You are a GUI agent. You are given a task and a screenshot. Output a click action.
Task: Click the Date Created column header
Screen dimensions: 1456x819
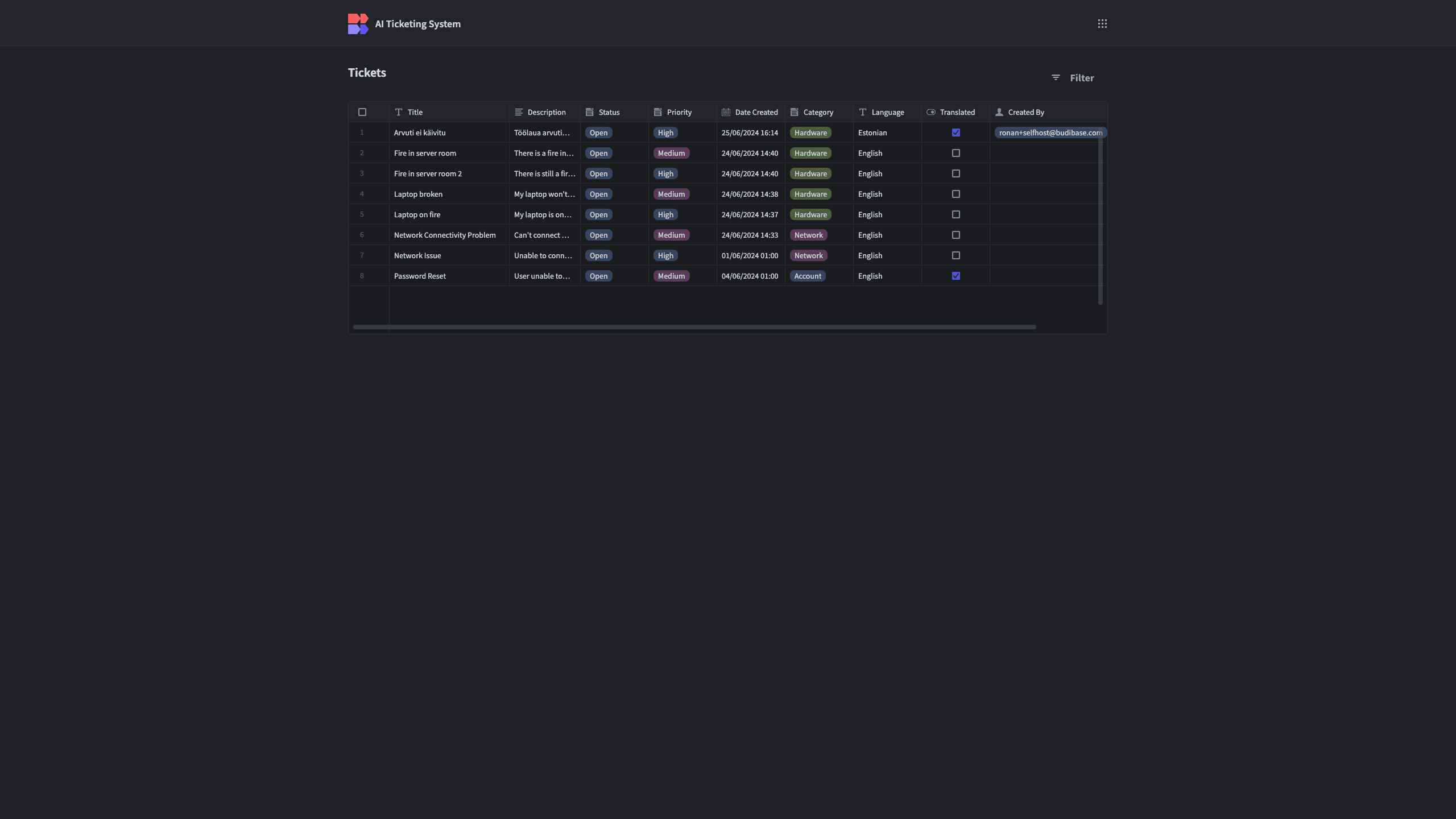coord(751,112)
